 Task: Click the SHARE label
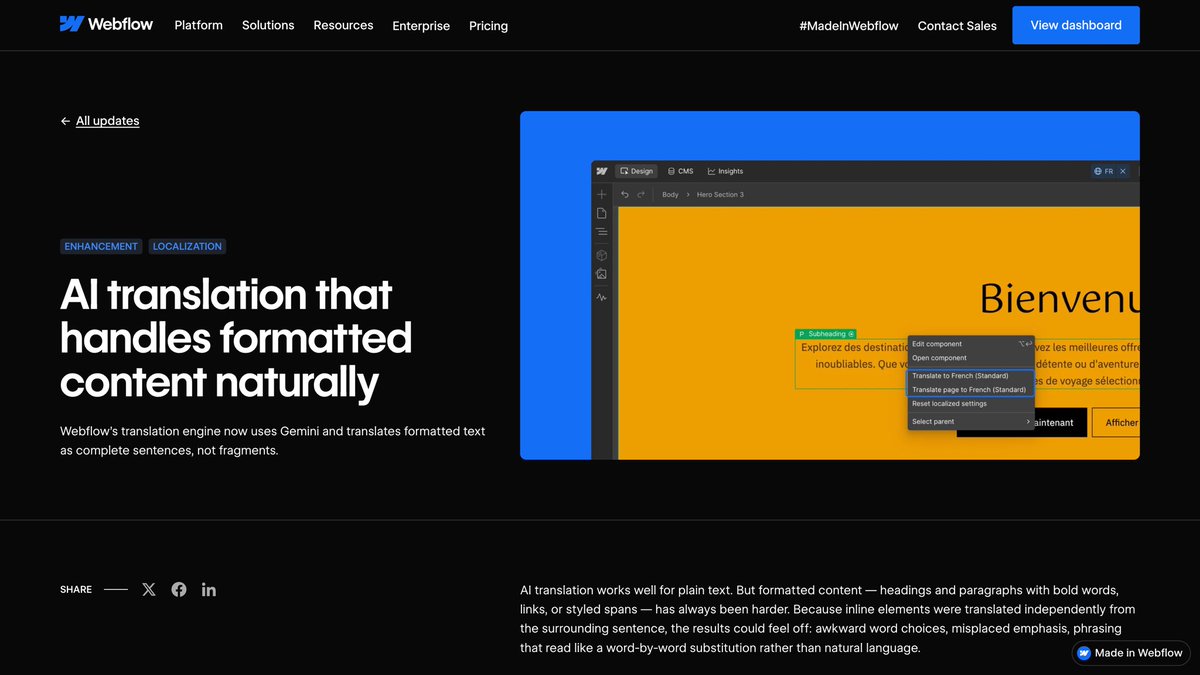[x=76, y=590]
